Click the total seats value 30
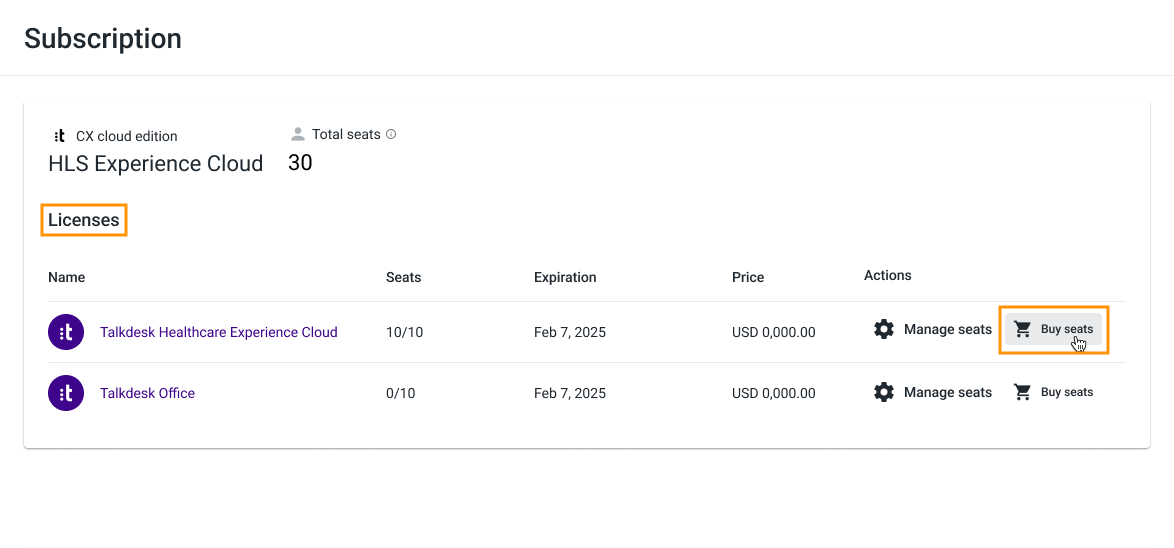The image size is (1174, 548). pyautogui.click(x=300, y=162)
